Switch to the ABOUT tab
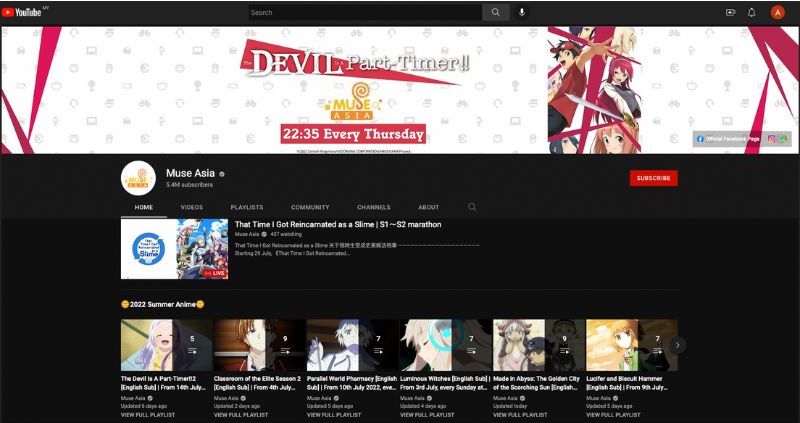The image size is (800, 423). pyautogui.click(x=429, y=207)
